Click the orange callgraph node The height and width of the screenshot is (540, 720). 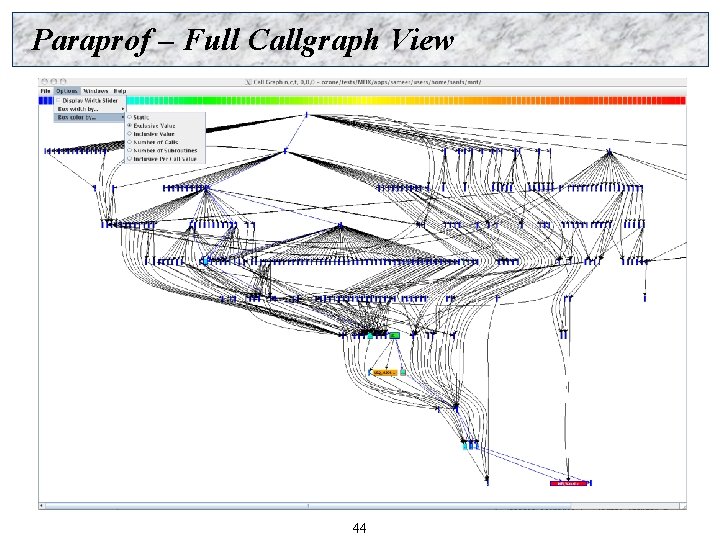tap(385, 372)
